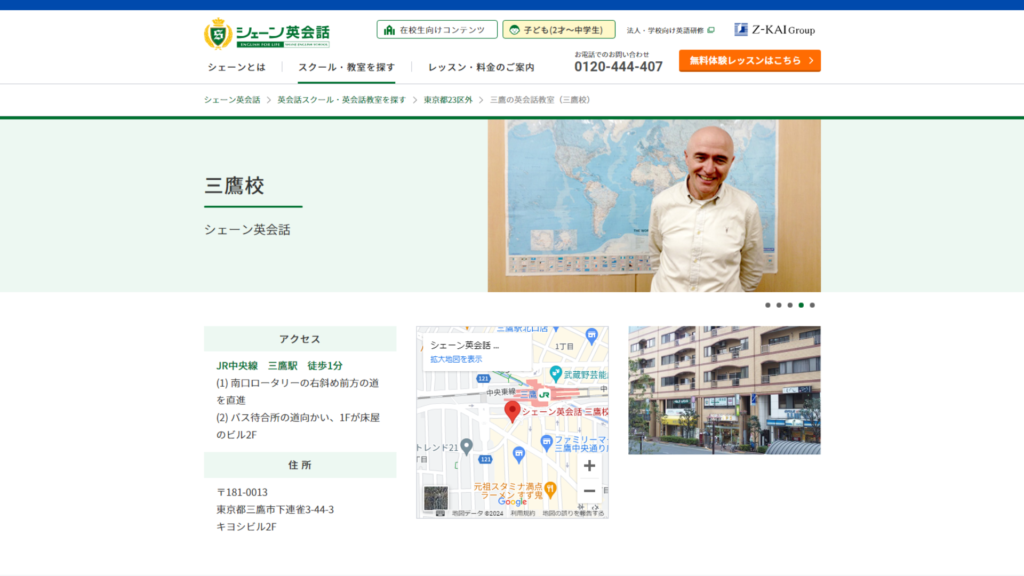Click the キヨシビル2F text
This screenshot has height=576, width=1024.
coord(246,526)
